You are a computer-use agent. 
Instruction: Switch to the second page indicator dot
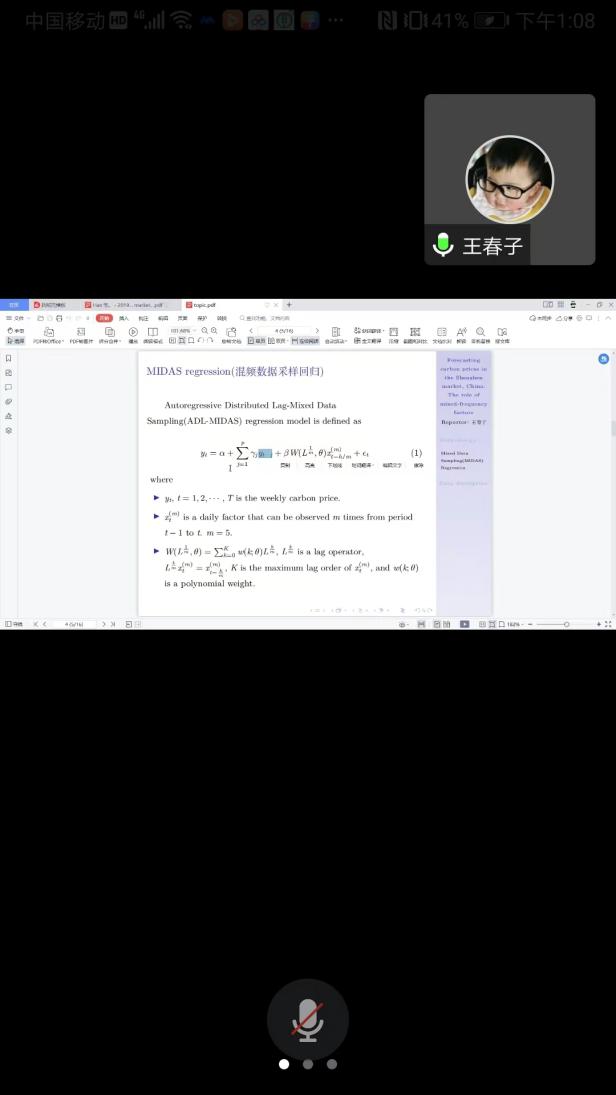(x=308, y=1064)
